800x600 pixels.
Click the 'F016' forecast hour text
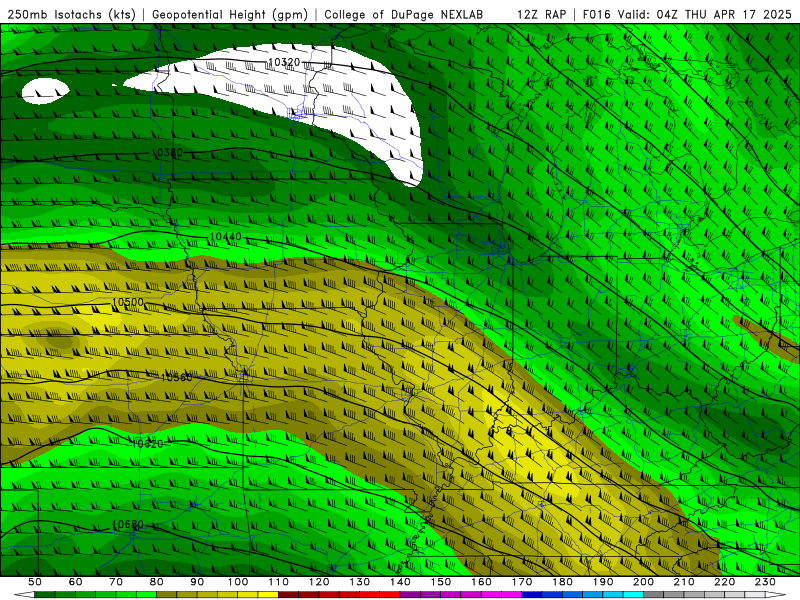tap(597, 15)
